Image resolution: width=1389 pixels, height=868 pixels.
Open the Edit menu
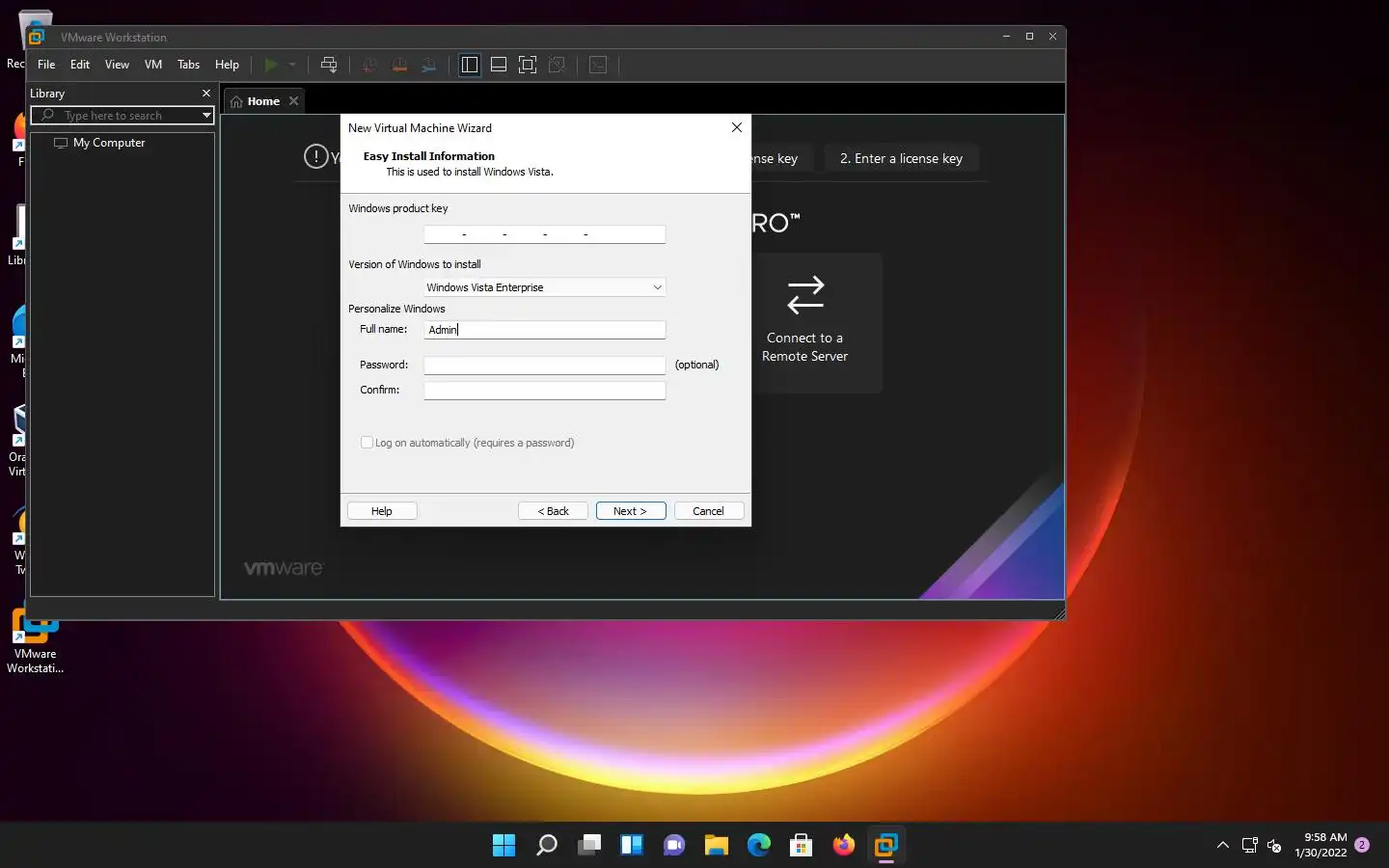point(80,65)
